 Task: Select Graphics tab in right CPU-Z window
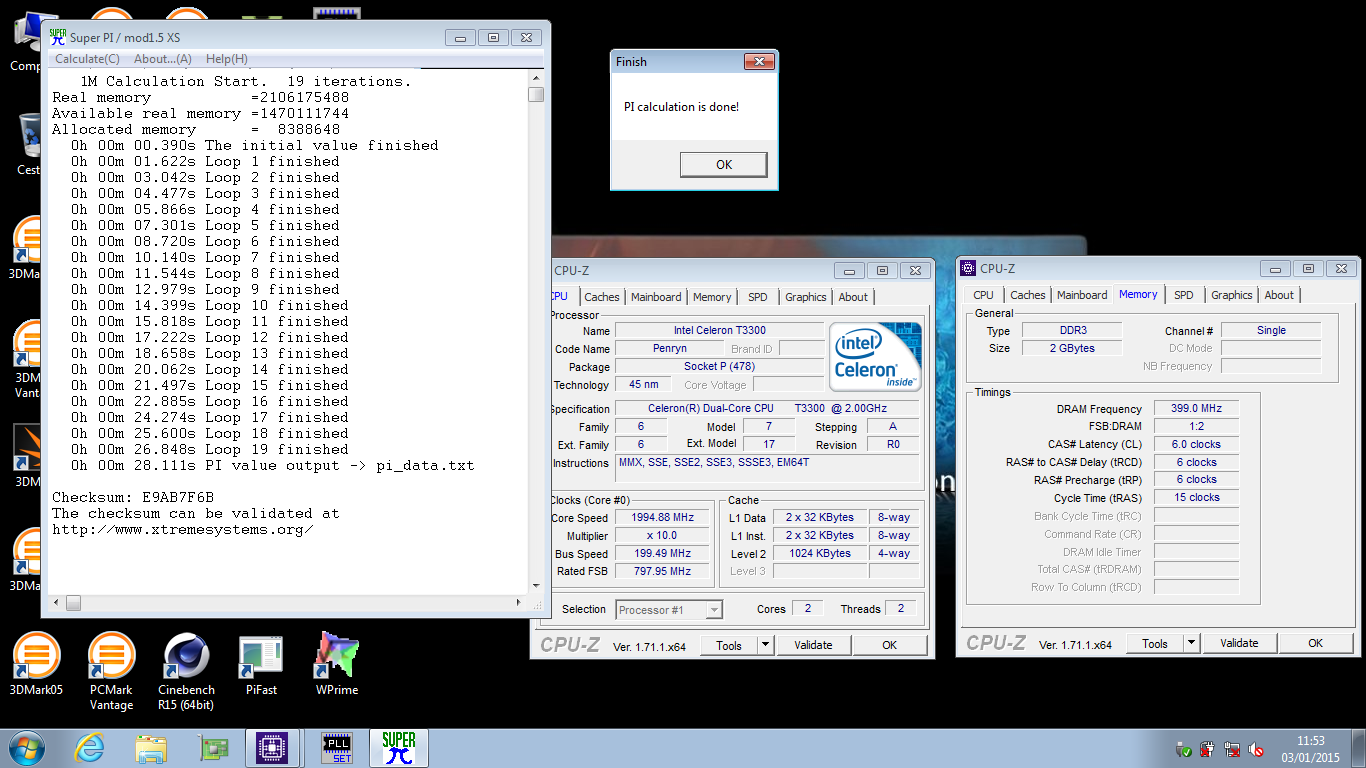[x=1232, y=295]
